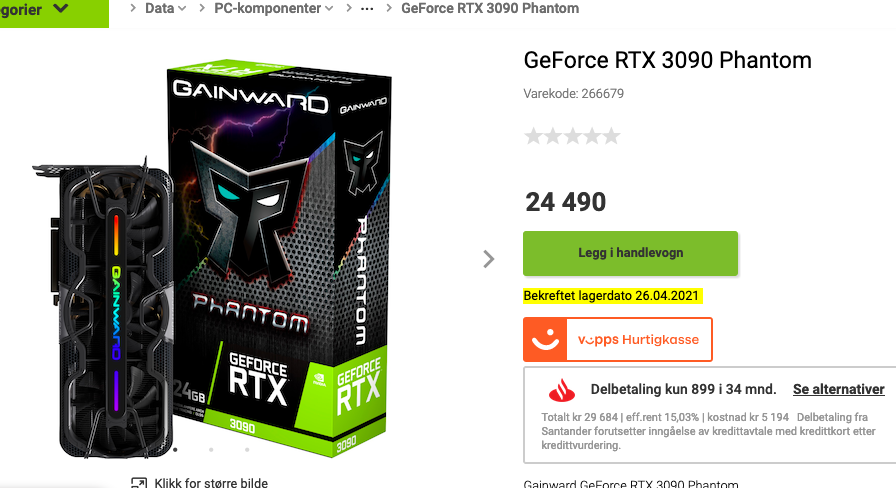Select the third image carousel dot

click(x=247, y=450)
